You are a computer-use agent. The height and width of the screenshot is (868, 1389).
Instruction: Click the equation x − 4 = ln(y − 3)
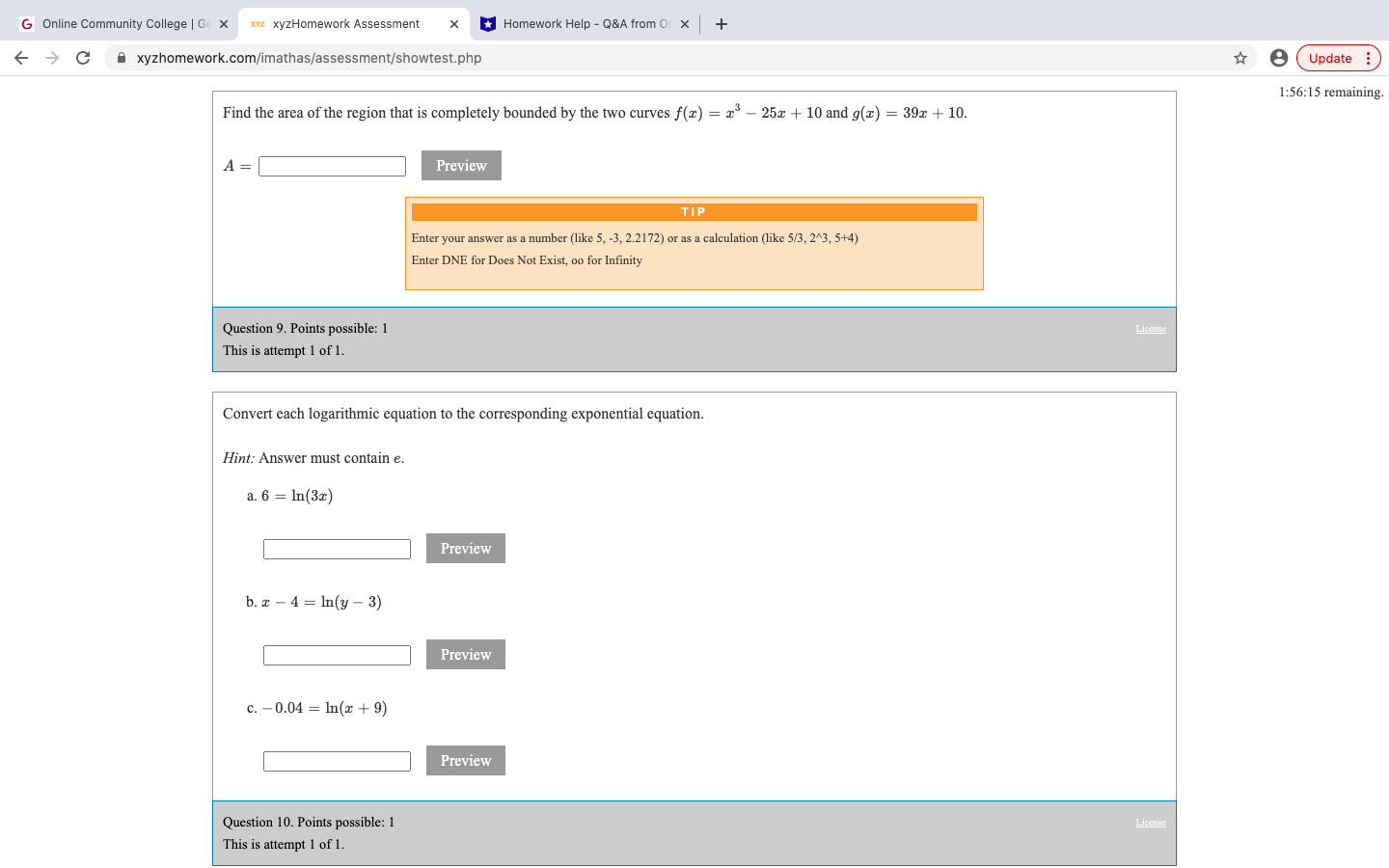(x=321, y=602)
